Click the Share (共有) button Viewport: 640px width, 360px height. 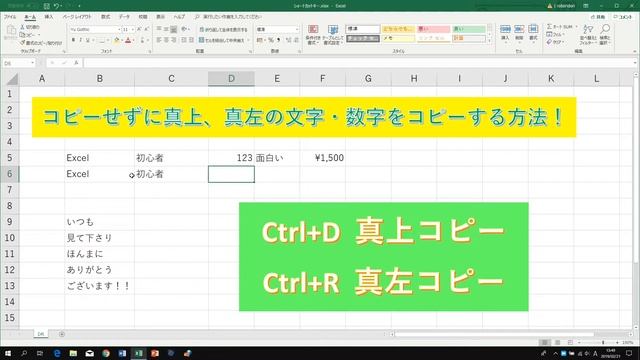598,17
